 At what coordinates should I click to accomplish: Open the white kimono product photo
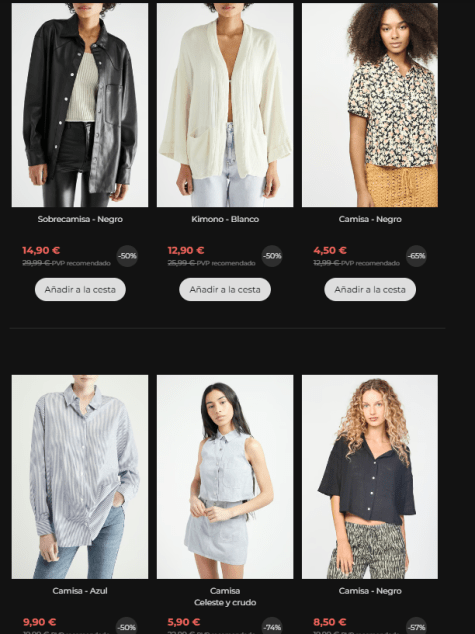click(x=225, y=105)
